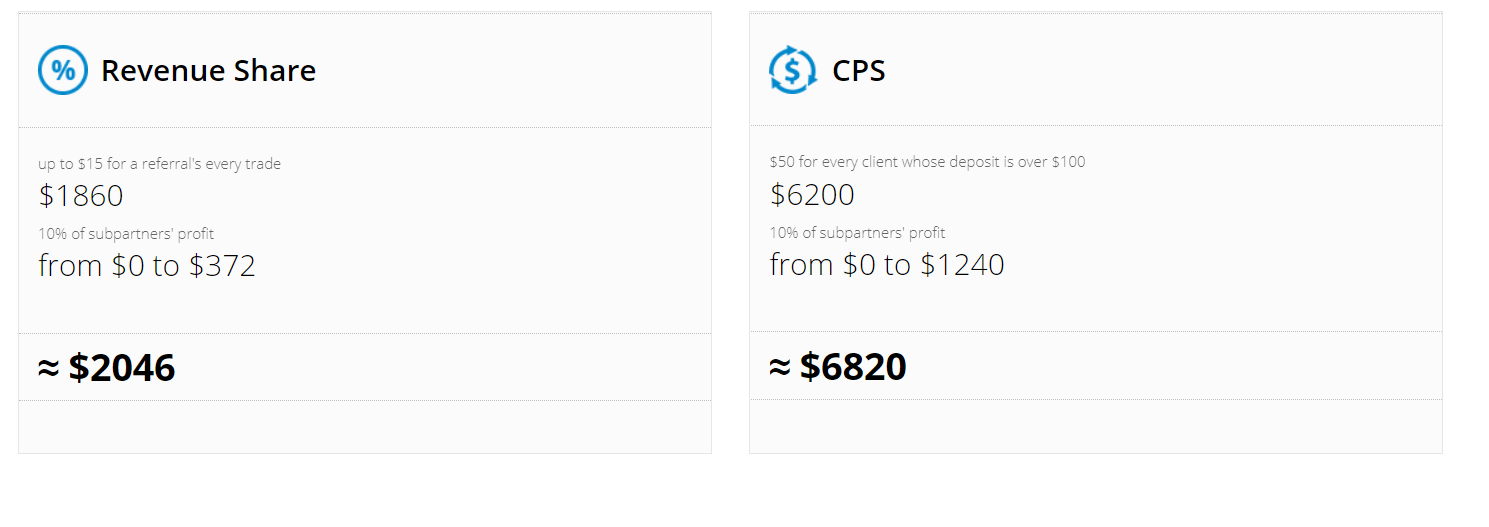This screenshot has height=527, width=1489.
Task: Click the CPS dollar cycle icon
Action: pos(793,70)
